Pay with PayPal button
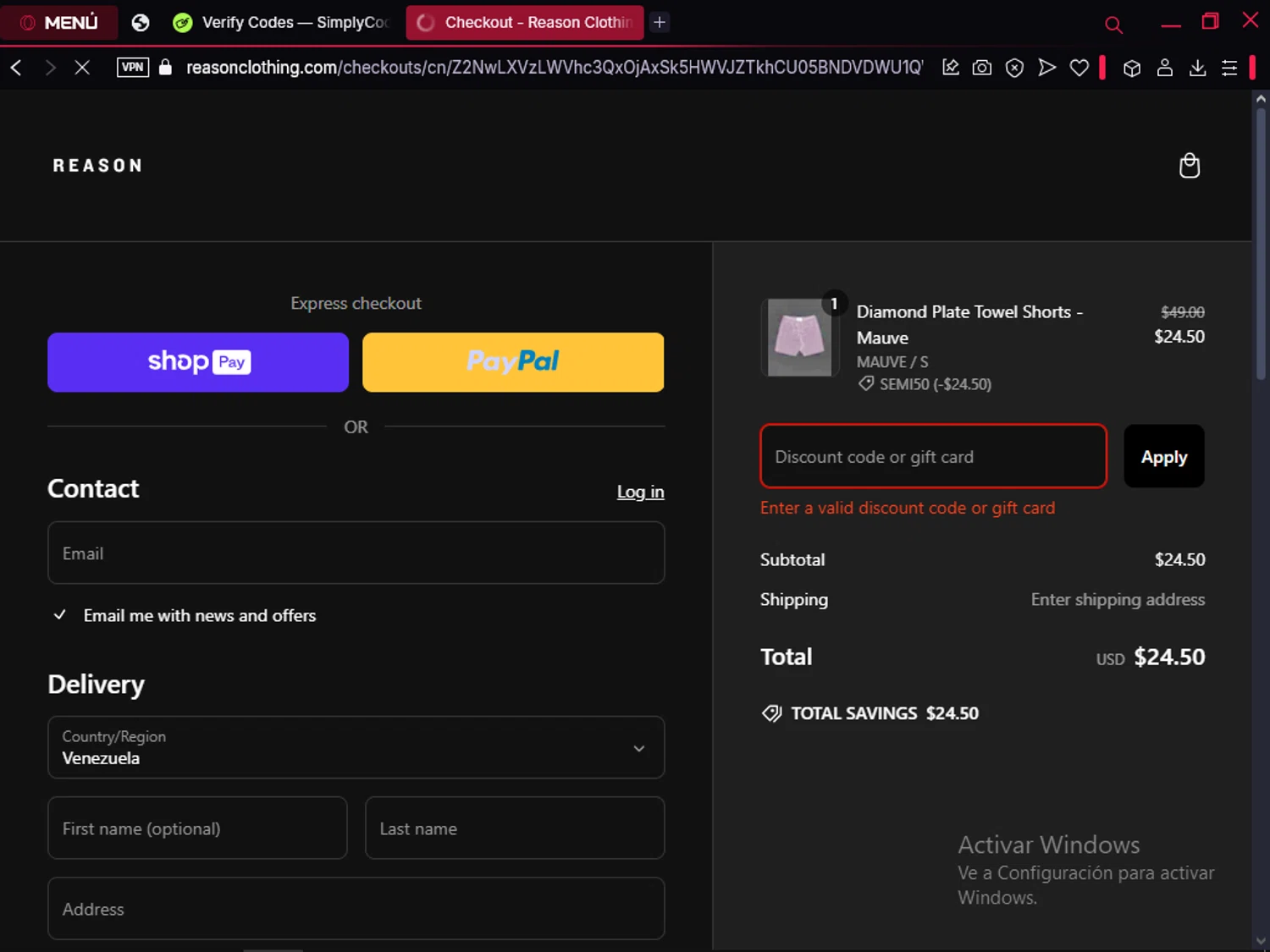 [513, 362]
